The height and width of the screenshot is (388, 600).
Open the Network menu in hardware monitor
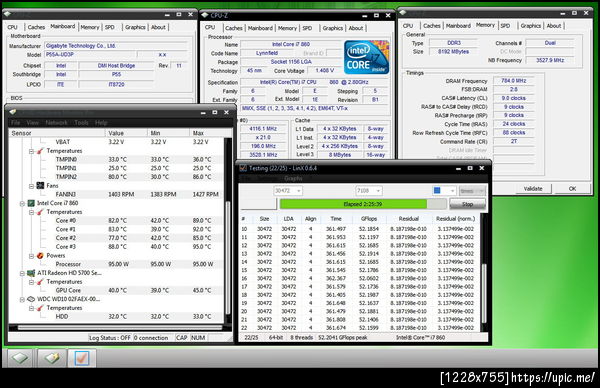(56, 122)
